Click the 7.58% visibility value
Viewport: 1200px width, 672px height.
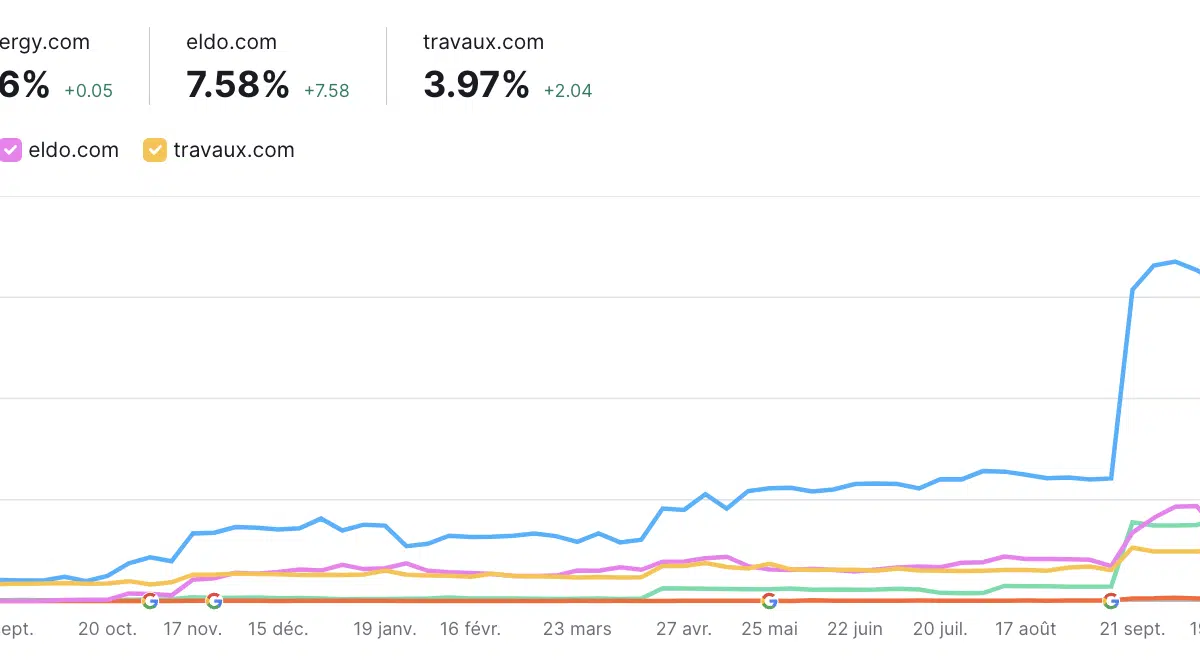237,86
